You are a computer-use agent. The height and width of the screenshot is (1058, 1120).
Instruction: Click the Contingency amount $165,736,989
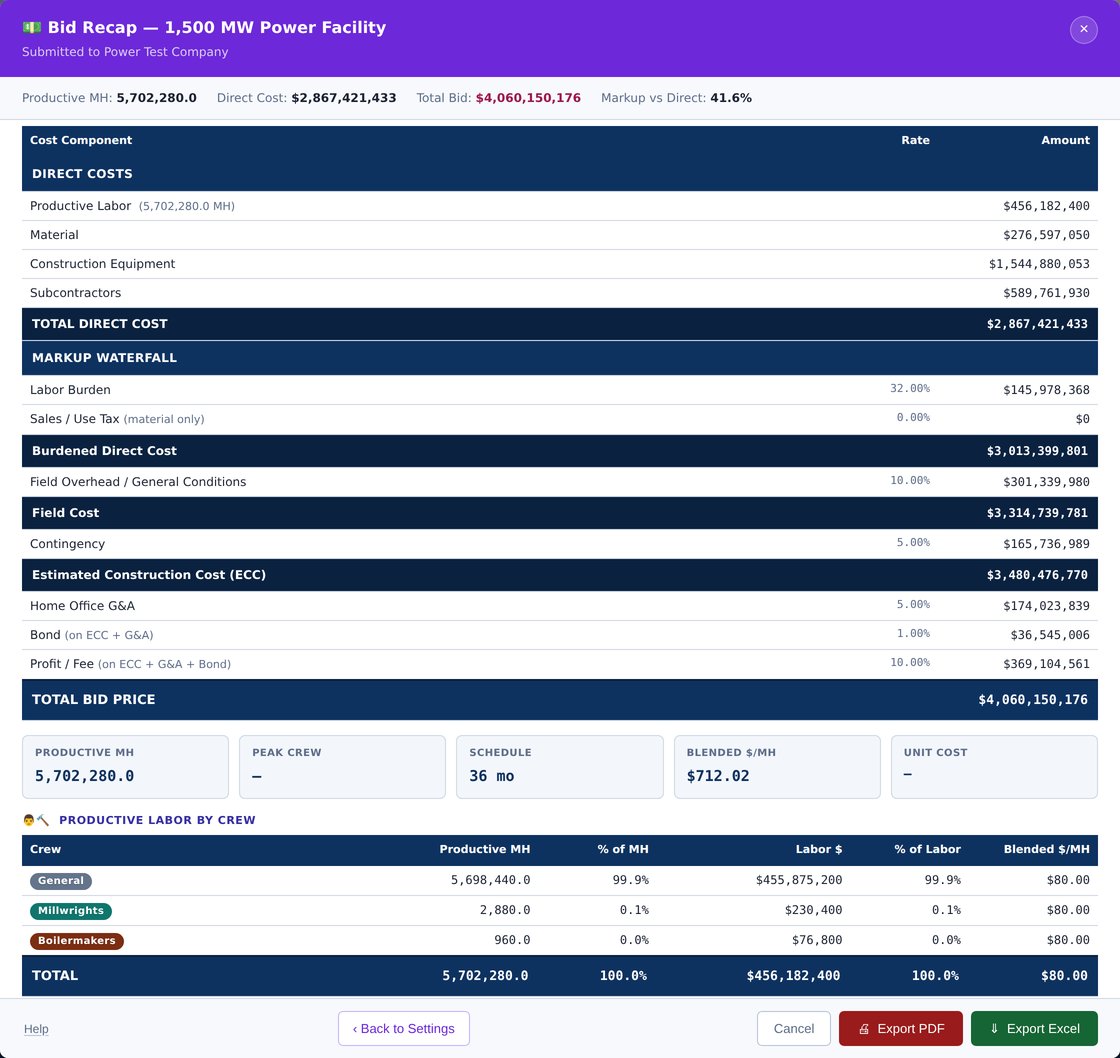coord(1046,544)
